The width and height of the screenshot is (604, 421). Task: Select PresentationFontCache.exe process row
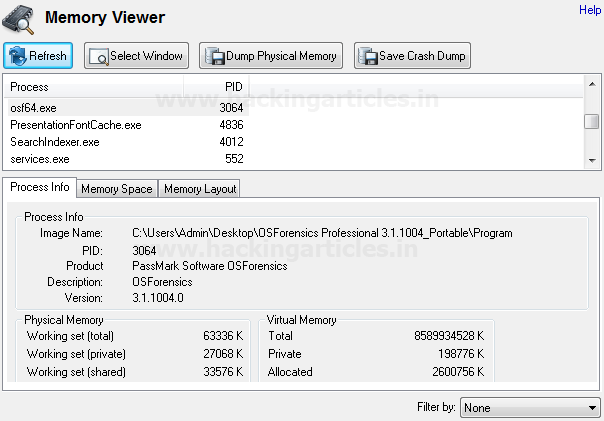[x=76, y=125]
